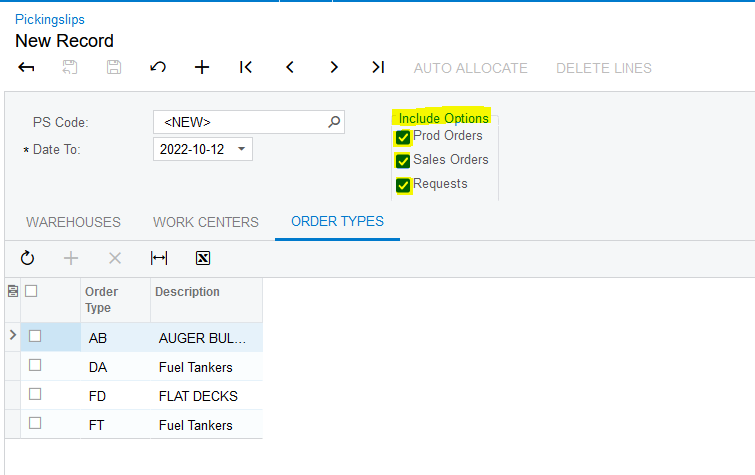Export order types grid to Excel
This screenshot has height=475, width=755.
(x=203, y=258)
